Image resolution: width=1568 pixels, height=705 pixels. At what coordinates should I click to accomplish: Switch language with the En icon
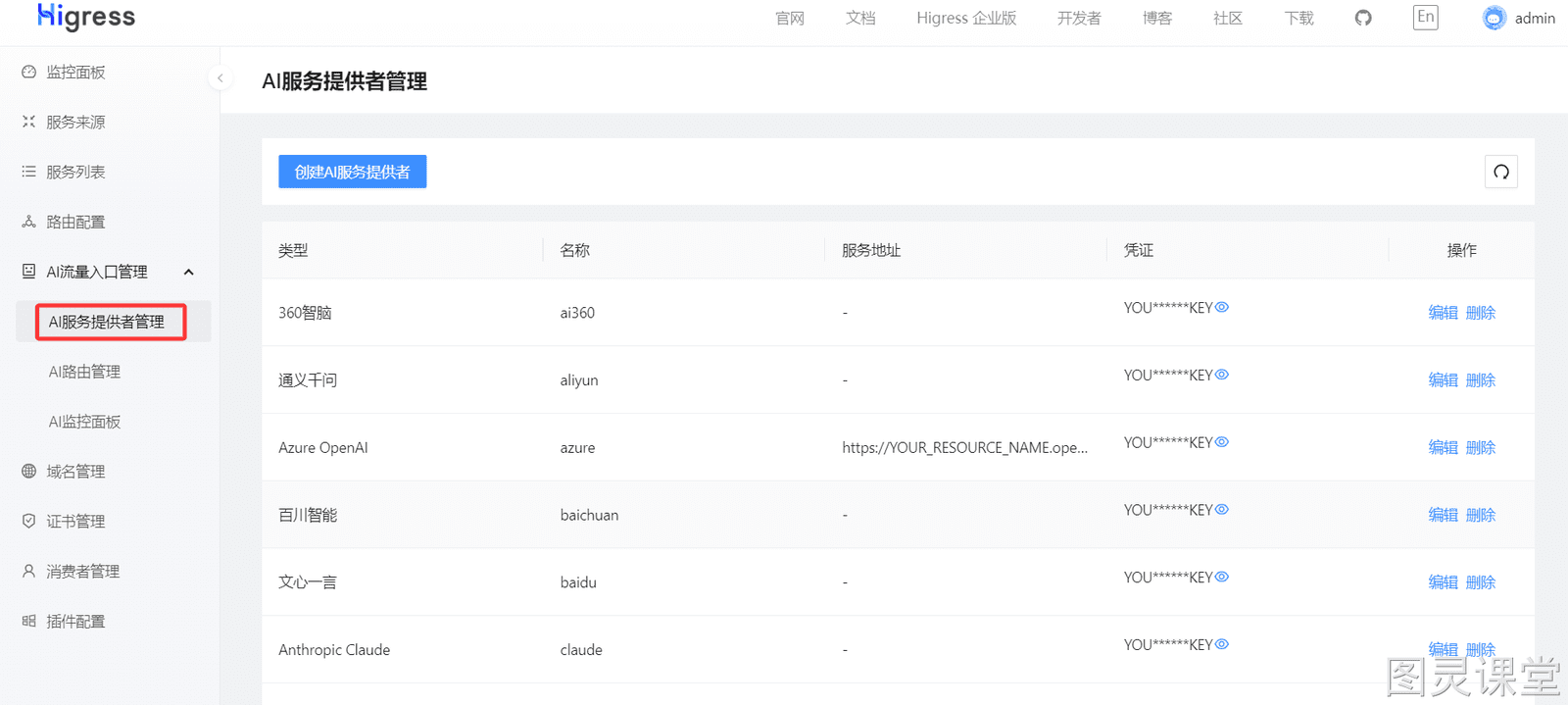click(x=1426, y=17)
